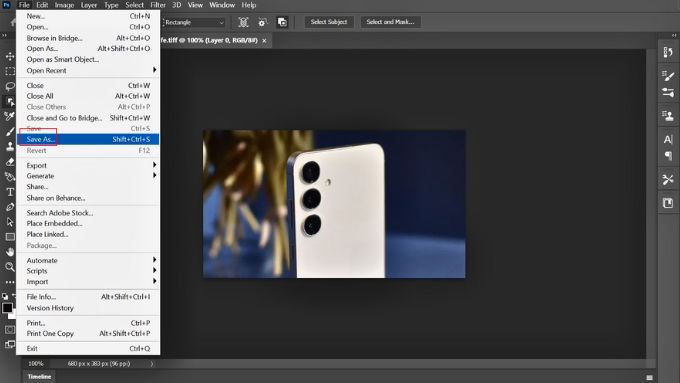This screenshot has height=383, width=680.
Task: Choose New from the File menu
Action: coord(88,16)
